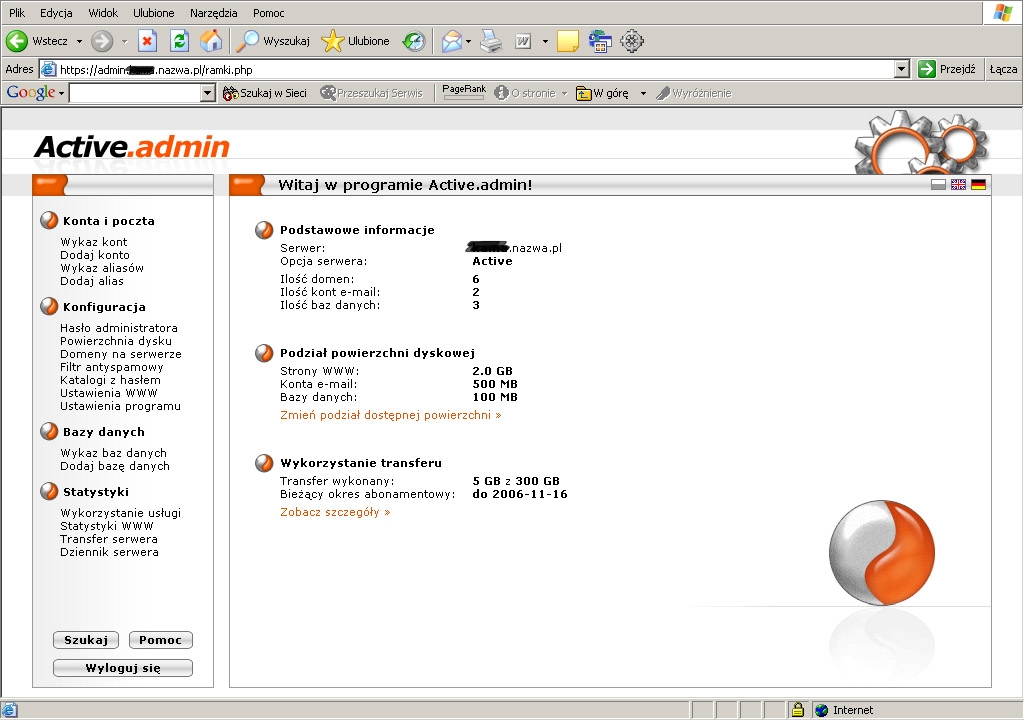Stop page loading with red X icon
Screen dimensions: 1024x721
click(x=148, y=41)
